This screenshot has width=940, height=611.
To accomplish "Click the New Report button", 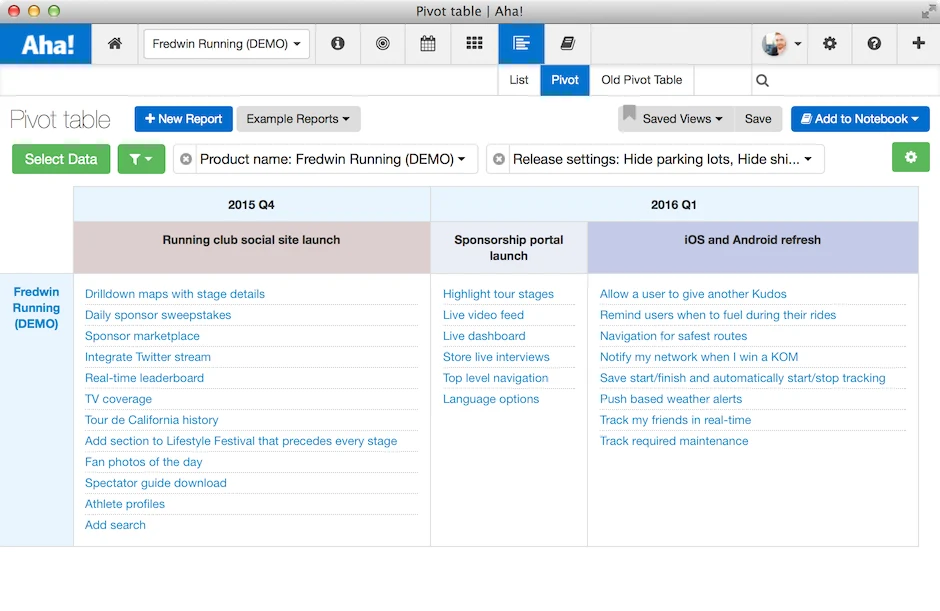I will coord(183,119).
